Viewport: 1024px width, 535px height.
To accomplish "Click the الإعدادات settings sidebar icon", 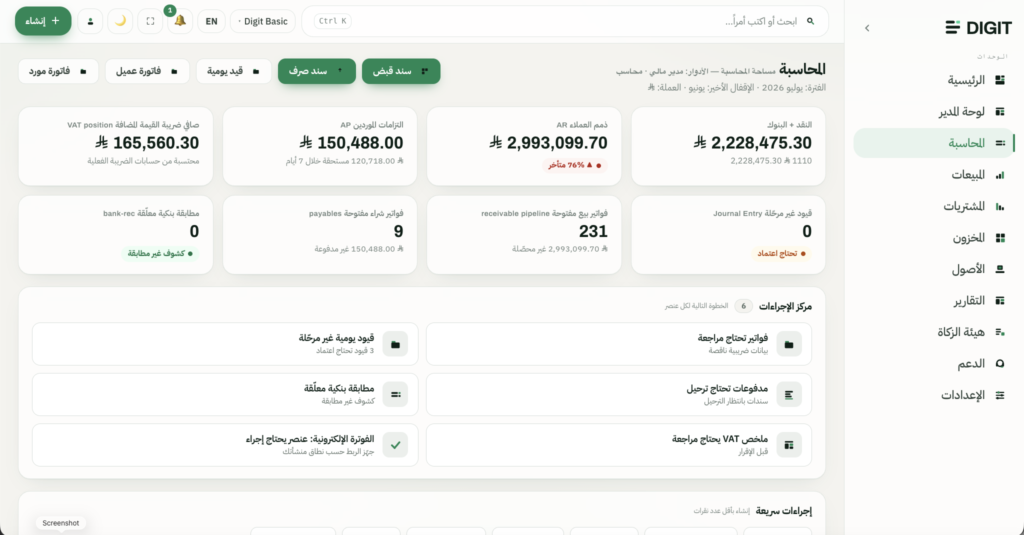I will pos(1000,395).
